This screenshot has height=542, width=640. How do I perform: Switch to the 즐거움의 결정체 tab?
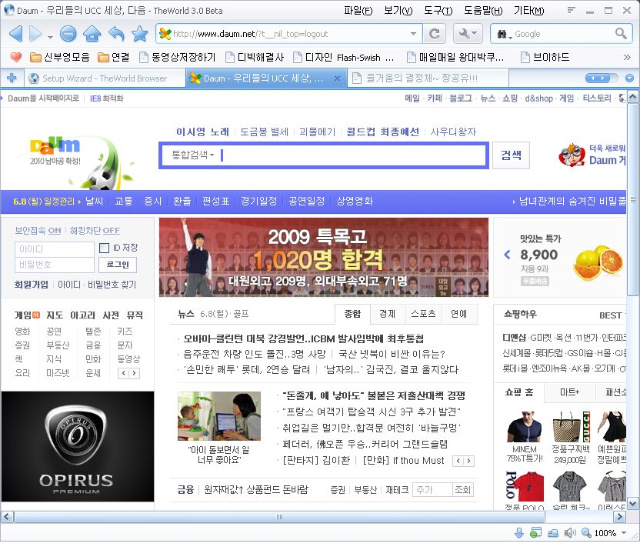(428, 78)
